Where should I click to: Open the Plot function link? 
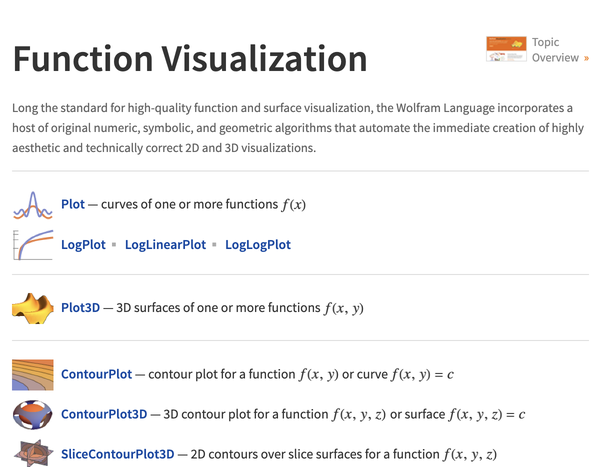(x=73, y=205)
